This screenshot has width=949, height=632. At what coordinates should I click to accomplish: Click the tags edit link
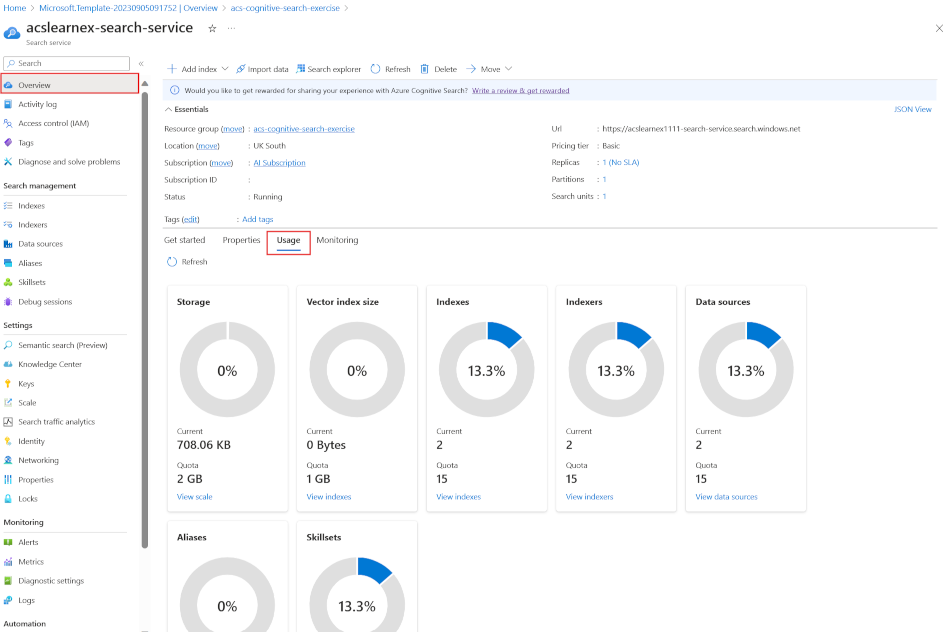tap(191, 219)
